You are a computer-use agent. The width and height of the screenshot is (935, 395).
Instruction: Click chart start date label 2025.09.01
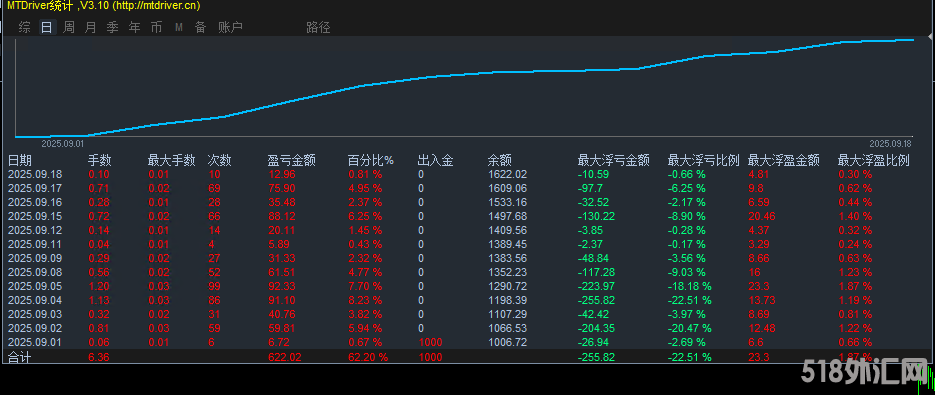[62, 144]
